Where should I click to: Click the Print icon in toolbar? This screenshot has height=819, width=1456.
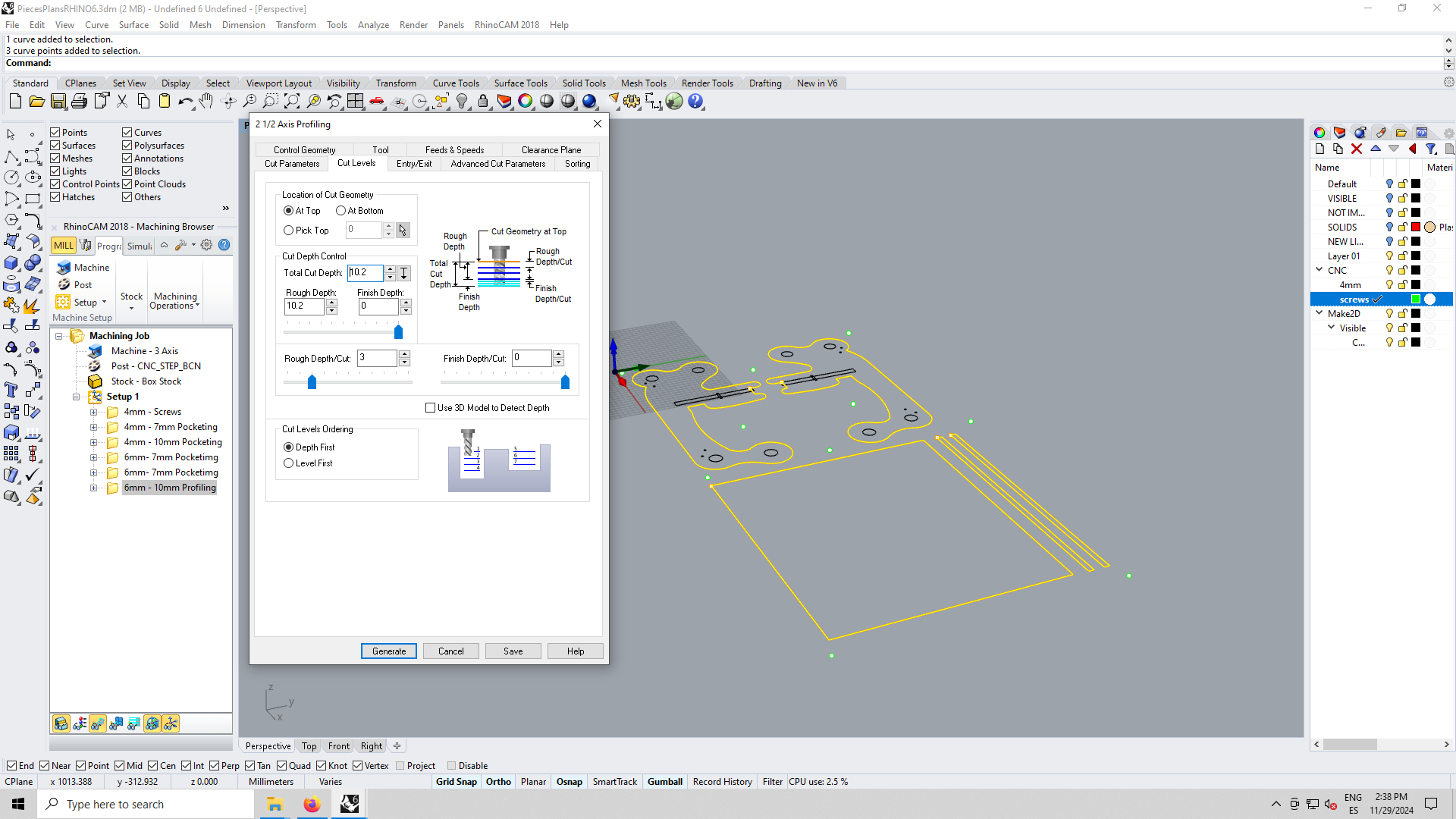point(79,101)
